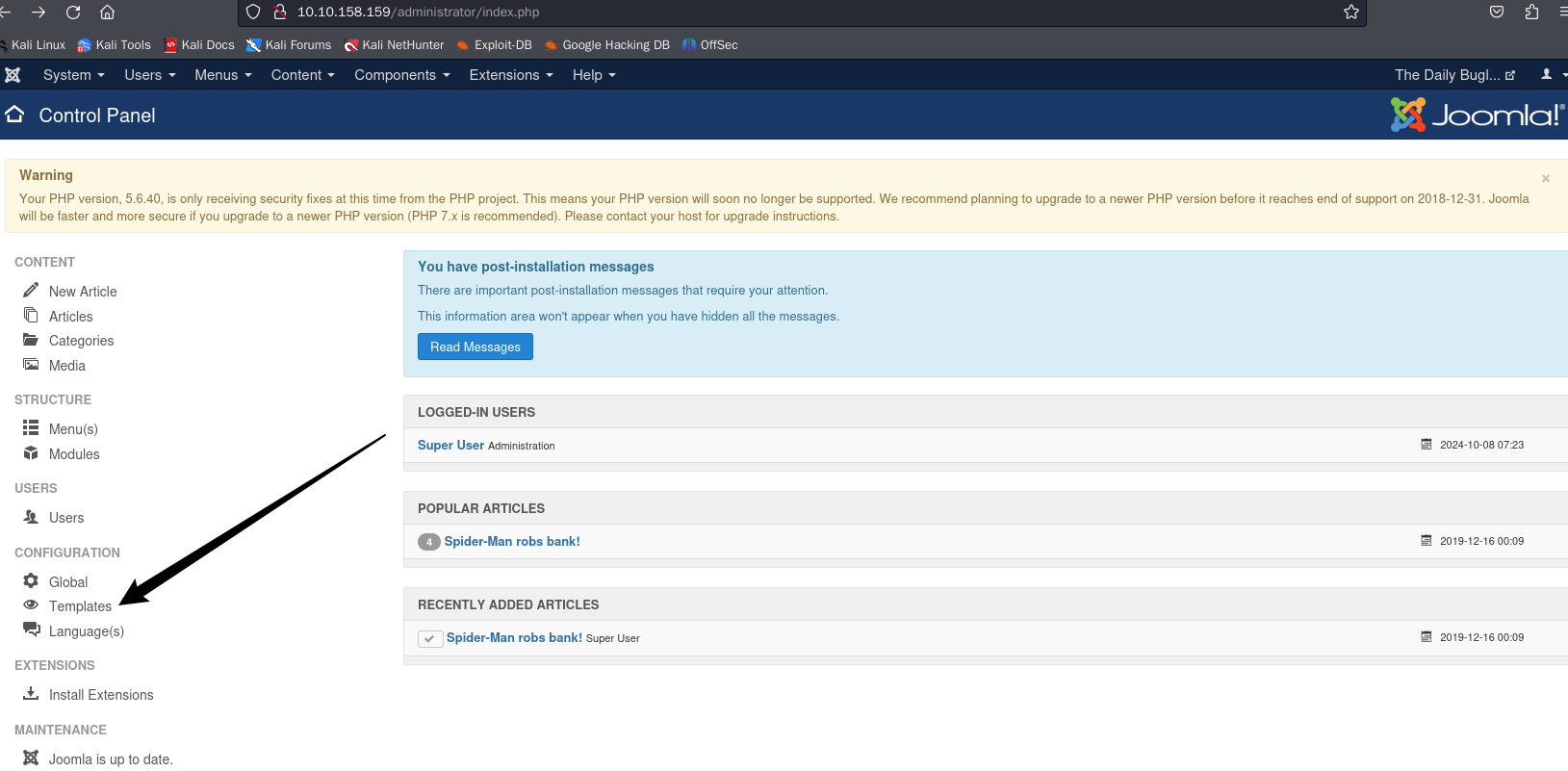Click the Joomla logo icon in the admin menu bar
Image resolution: width=1568 pixels, height=771 pixels.
pos(13,75)
